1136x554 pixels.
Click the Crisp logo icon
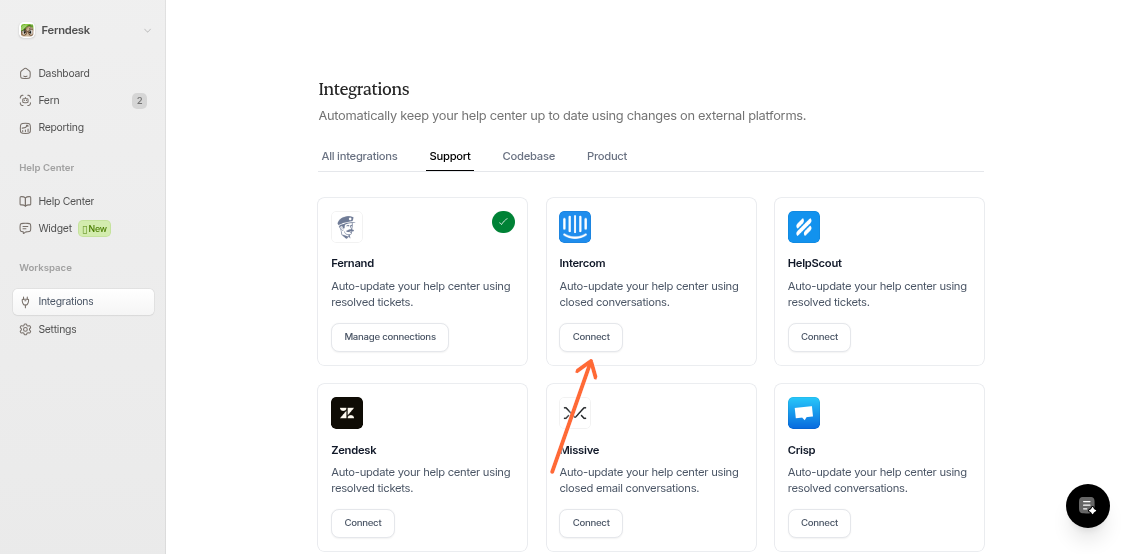pyautogui.click(x=804, y=413)
